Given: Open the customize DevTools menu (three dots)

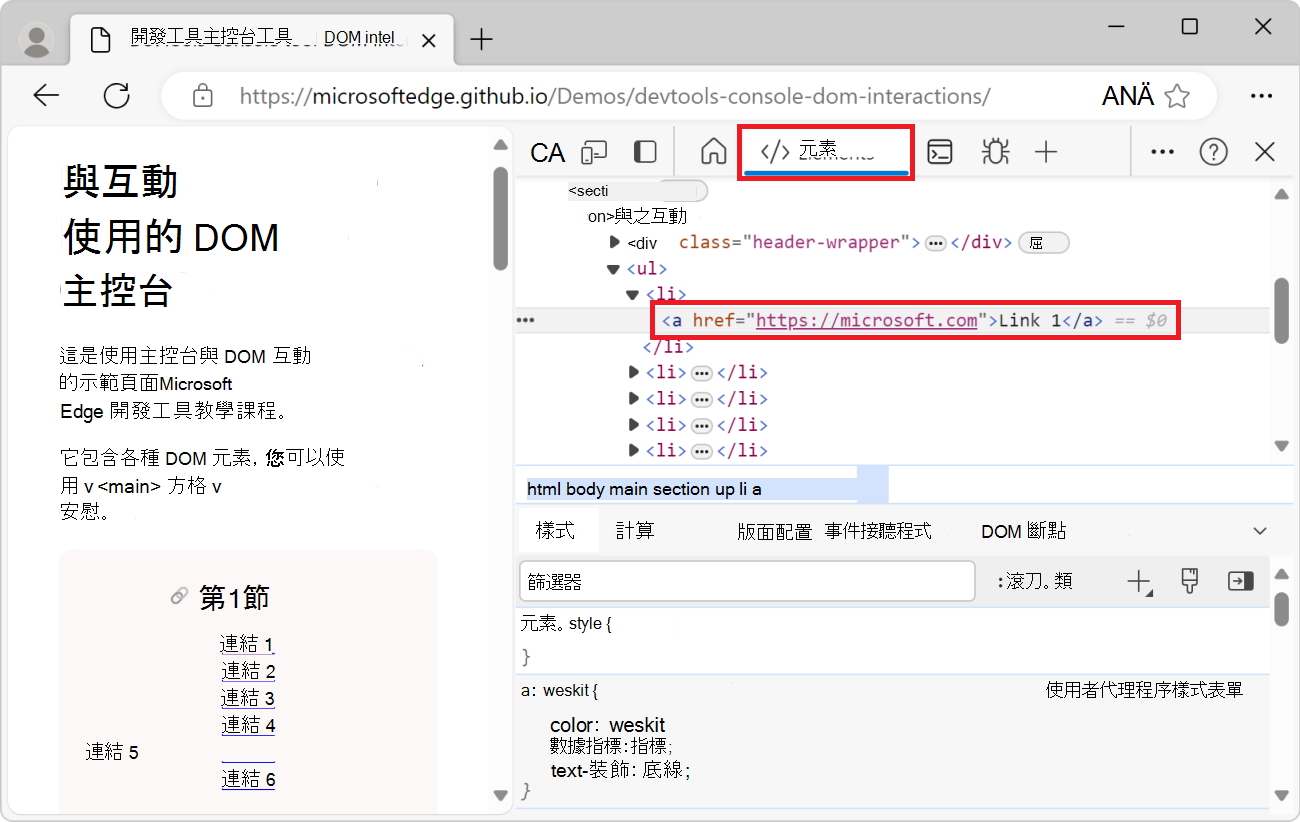Looking at the screenshot, I should (1162, 151).
